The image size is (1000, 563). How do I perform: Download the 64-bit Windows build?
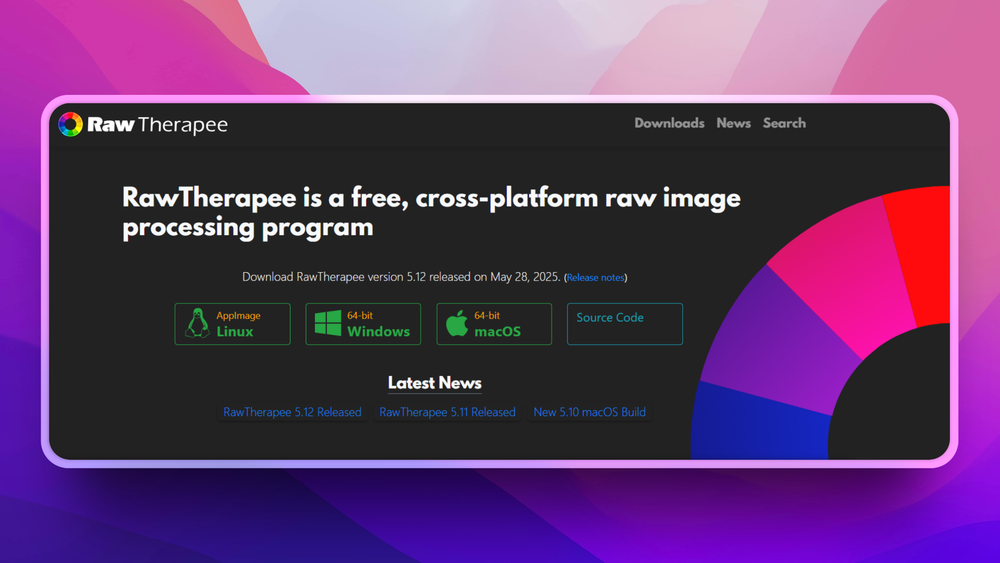click(x=363, y=324)
